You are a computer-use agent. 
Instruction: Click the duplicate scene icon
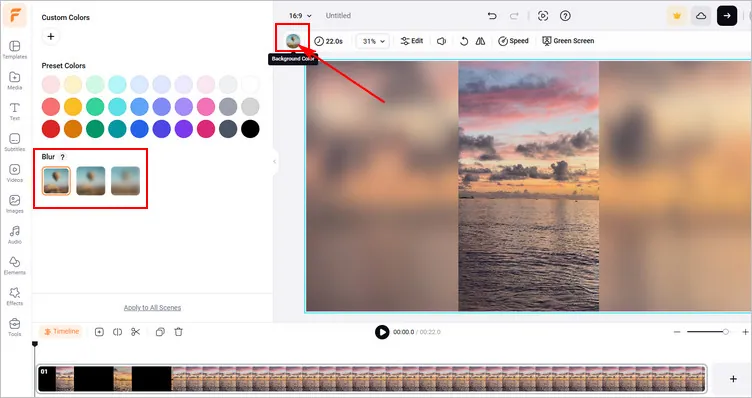(x=160, y=332)
